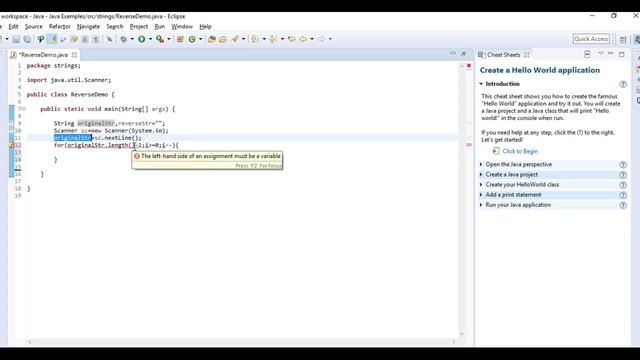Screen dimensions: 640x360
Task: Click the Forward navigation arrow icon
Action: coord(322,39)
